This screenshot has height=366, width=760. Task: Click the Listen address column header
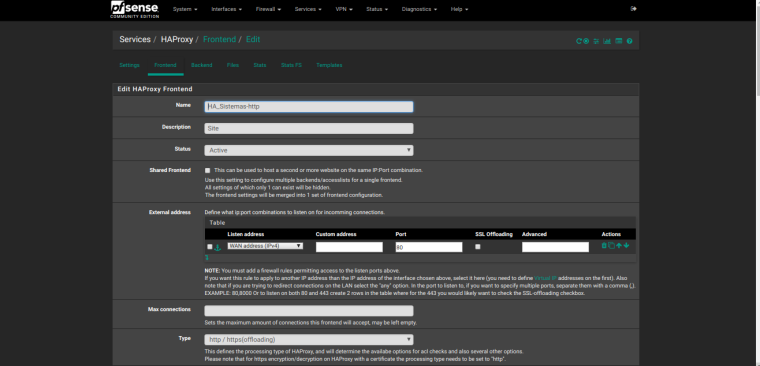tap(246, 234)
